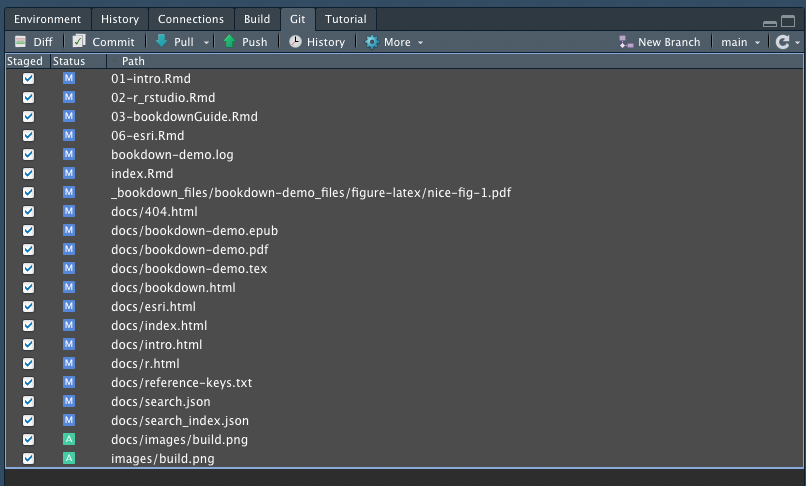Sort by Path column header

point(454,61)
